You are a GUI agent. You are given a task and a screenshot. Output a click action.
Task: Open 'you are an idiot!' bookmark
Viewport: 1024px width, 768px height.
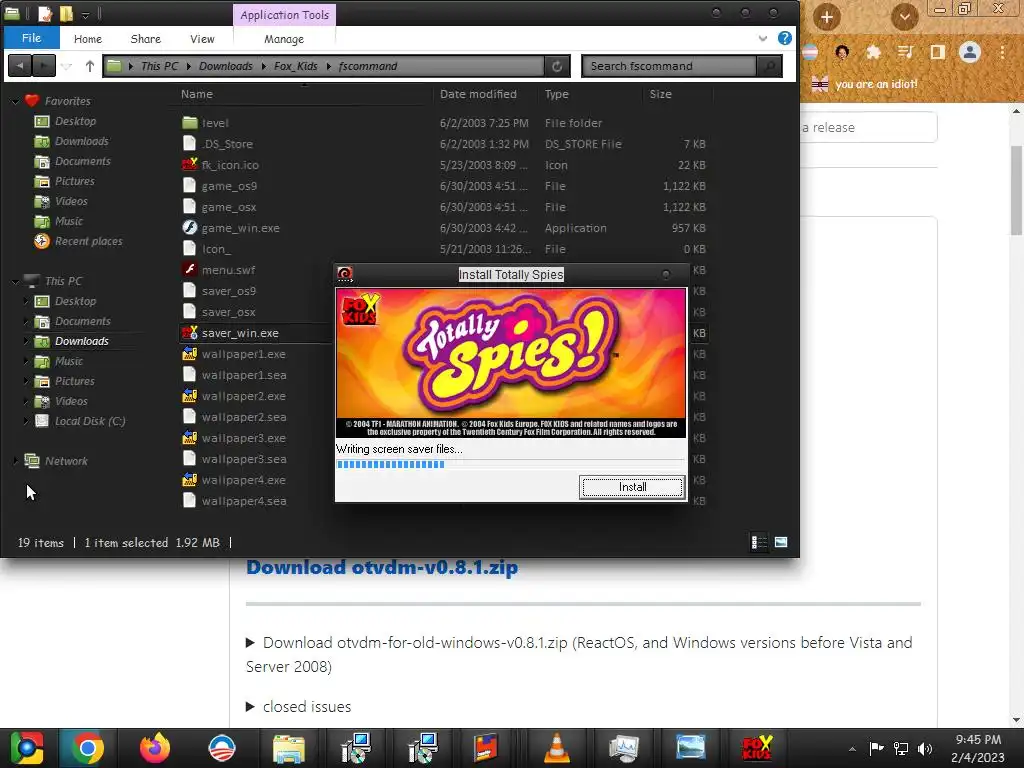864,84
